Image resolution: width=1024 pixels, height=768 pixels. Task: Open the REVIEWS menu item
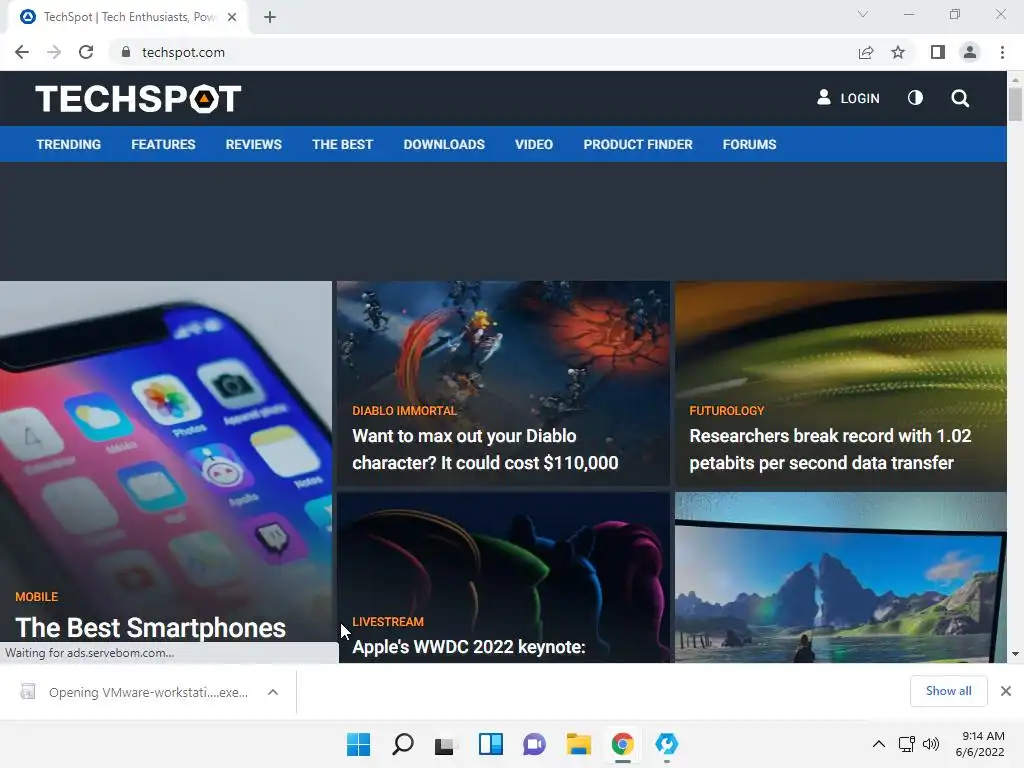(253, 144)
